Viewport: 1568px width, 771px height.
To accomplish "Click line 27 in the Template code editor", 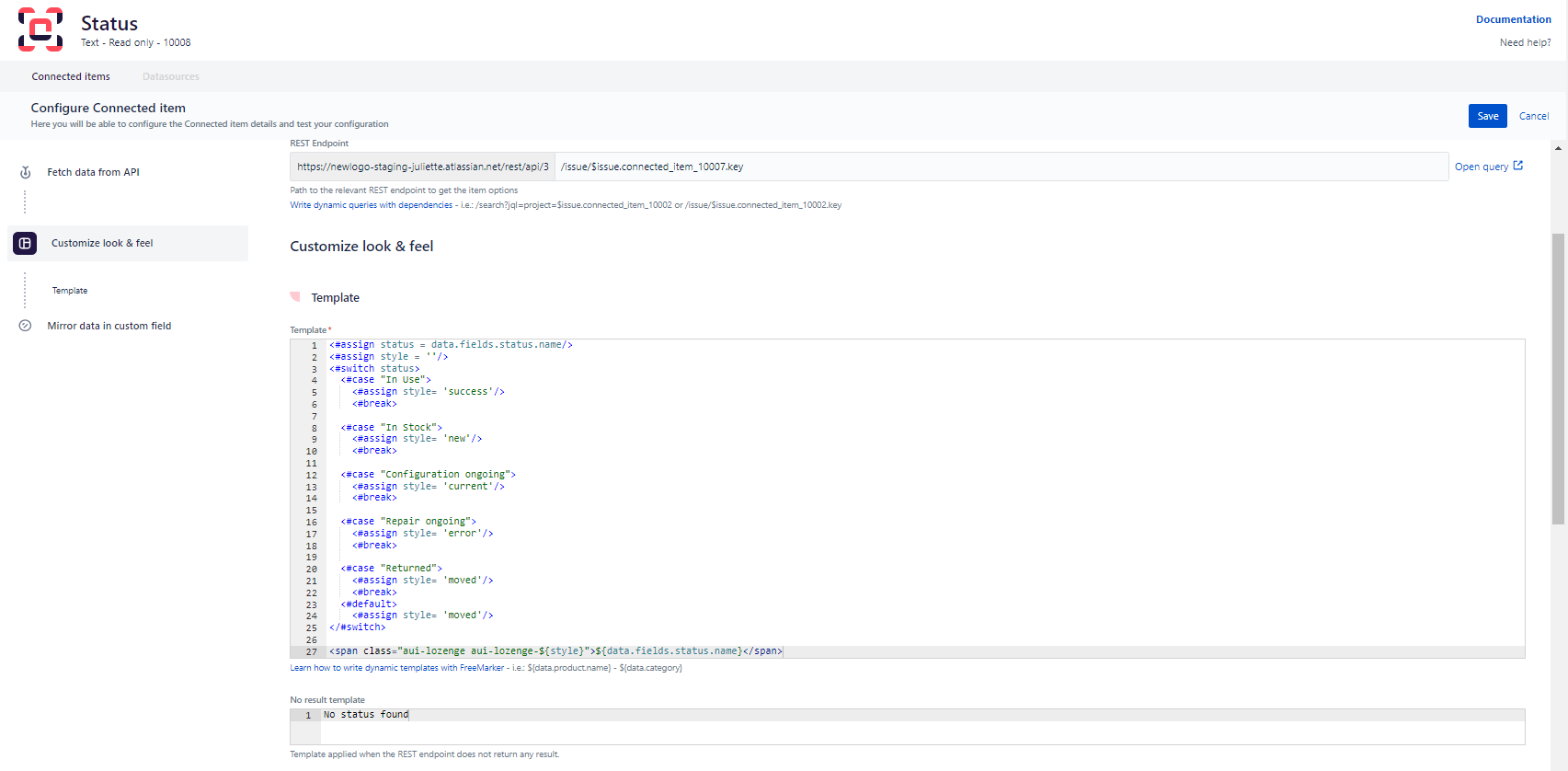I will [920, 651].
